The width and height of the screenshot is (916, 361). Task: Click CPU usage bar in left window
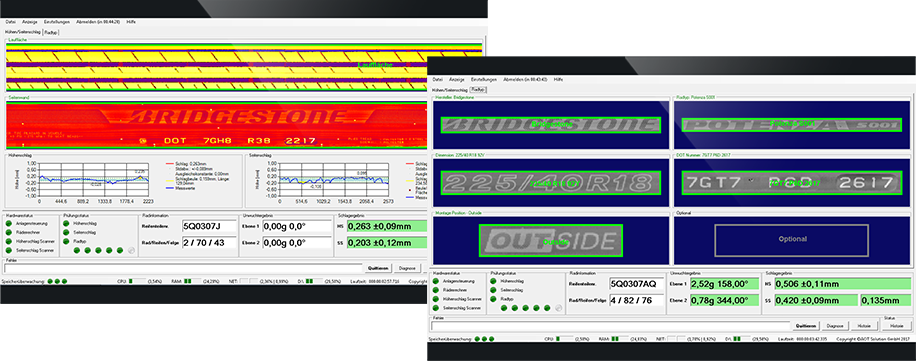coord(138,281)
